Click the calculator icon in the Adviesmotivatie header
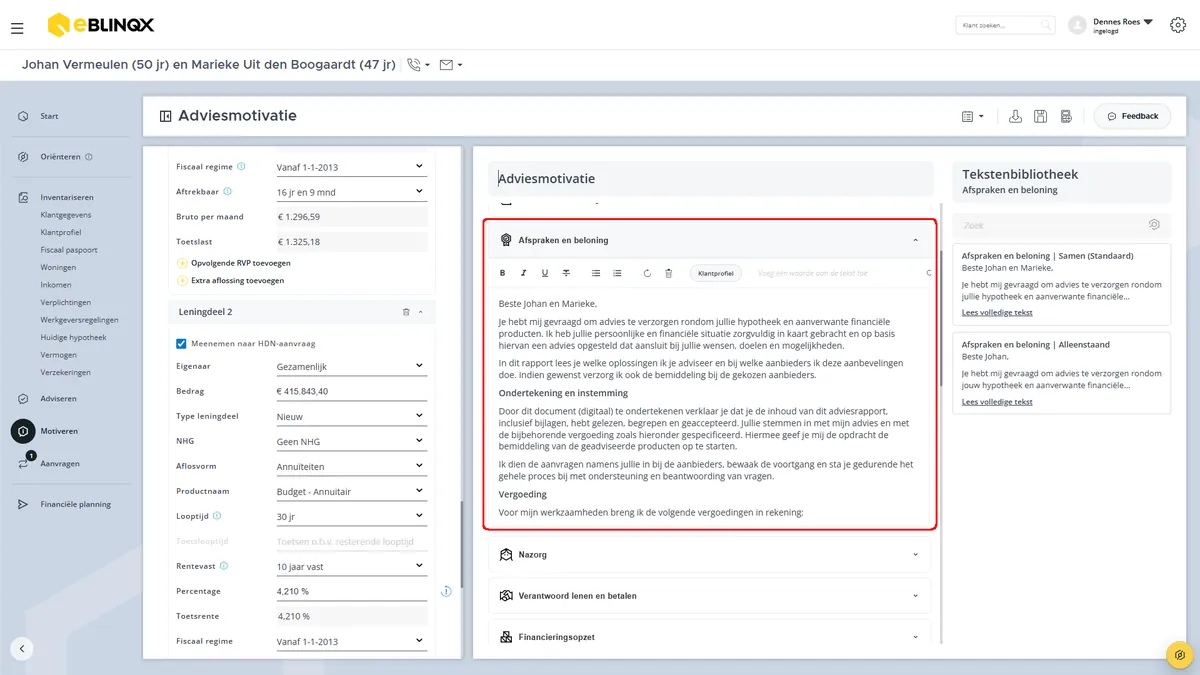1200x675 pixels. (x=1067, y=116)
